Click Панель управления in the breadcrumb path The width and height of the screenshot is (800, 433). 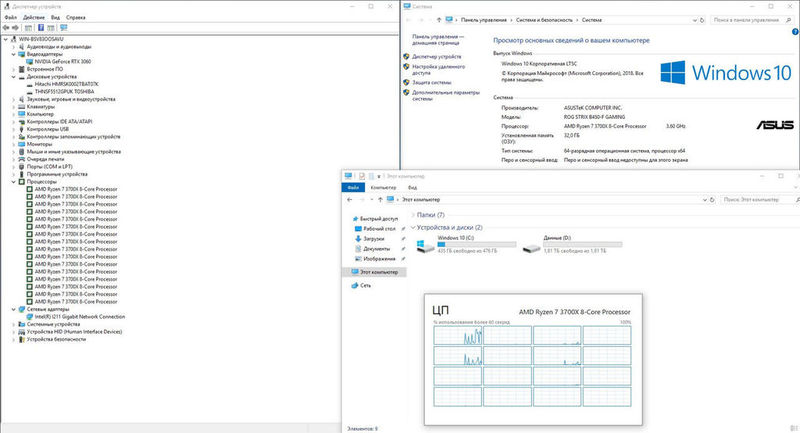tap(484, 20)
